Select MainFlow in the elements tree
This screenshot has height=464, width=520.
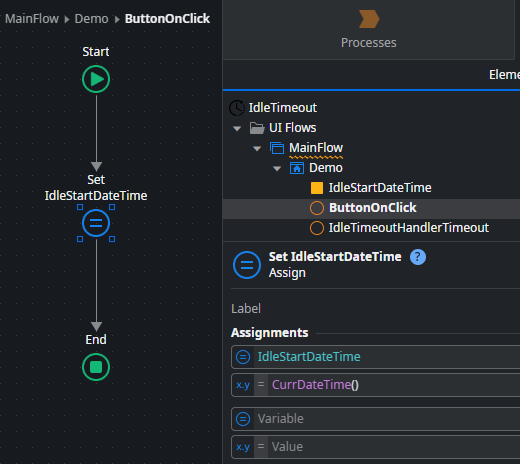tap(316, 148)
